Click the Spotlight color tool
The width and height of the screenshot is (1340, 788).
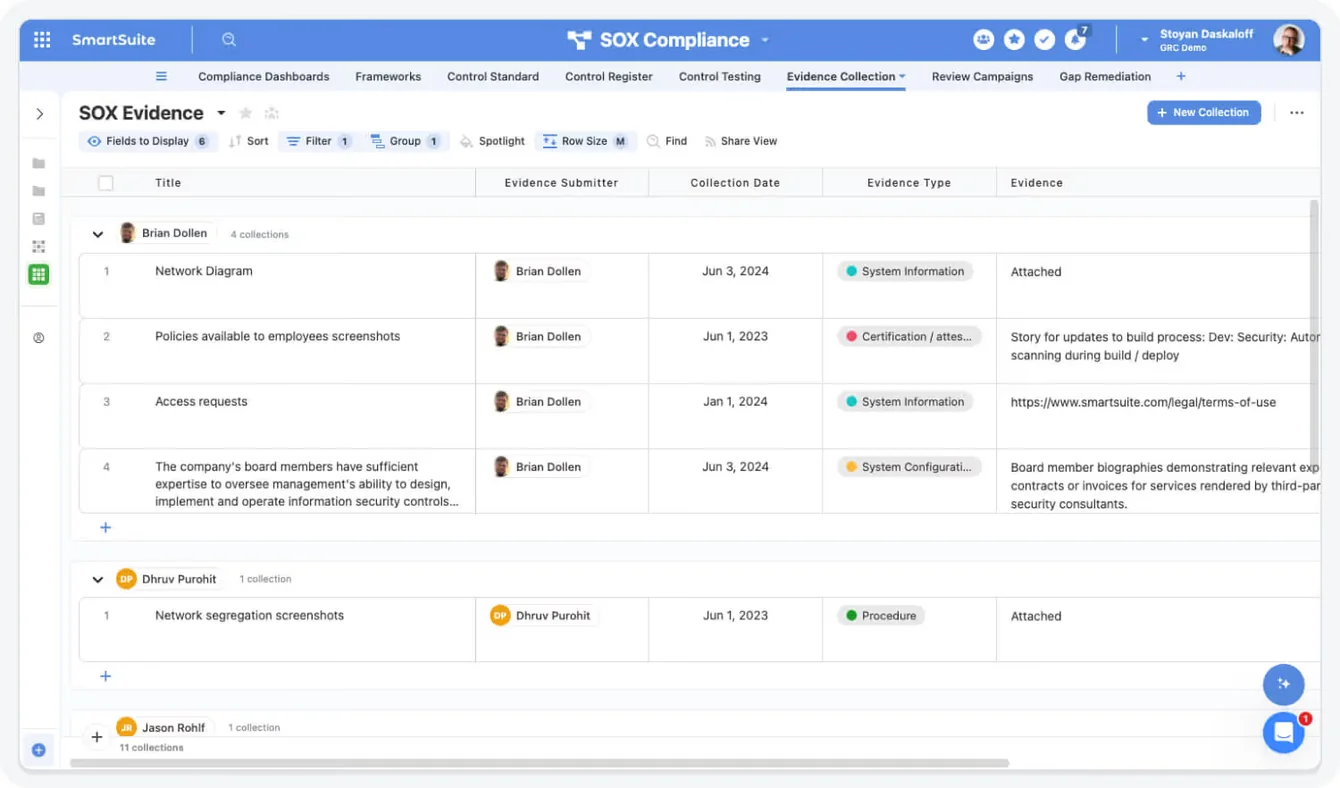point(492,142)
